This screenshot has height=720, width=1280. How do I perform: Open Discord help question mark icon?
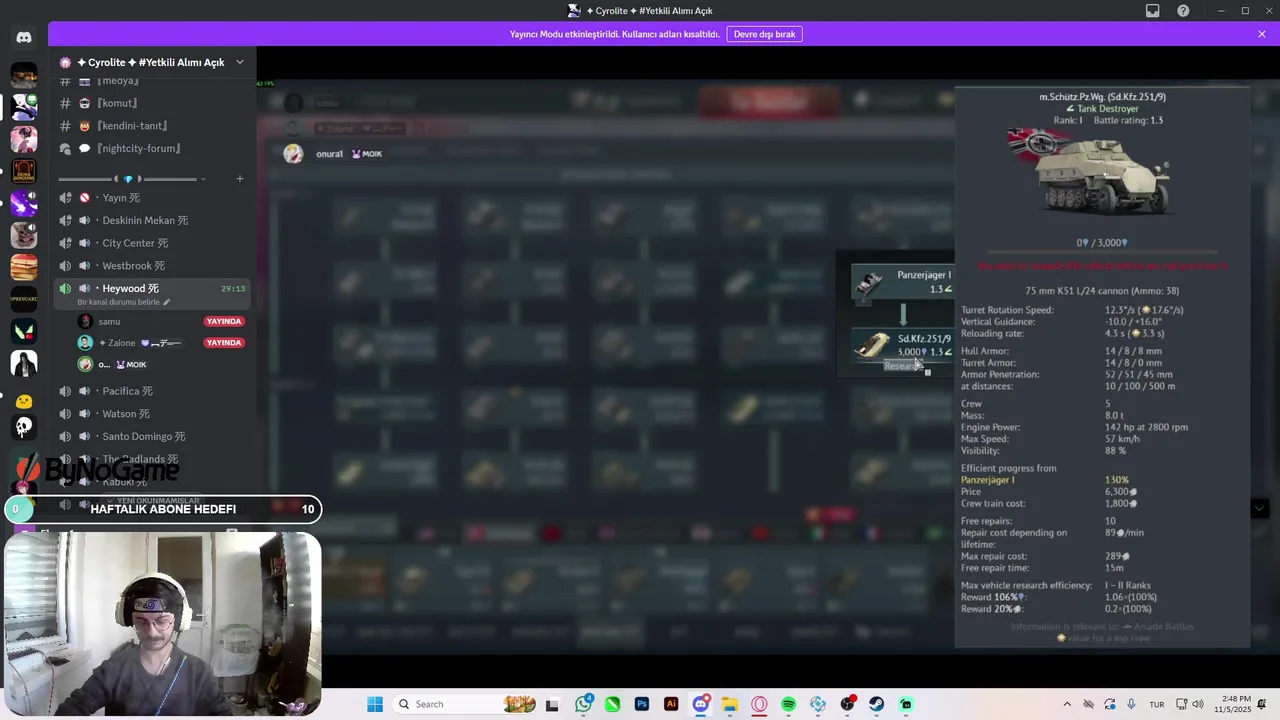click(x=1183, y=11)
